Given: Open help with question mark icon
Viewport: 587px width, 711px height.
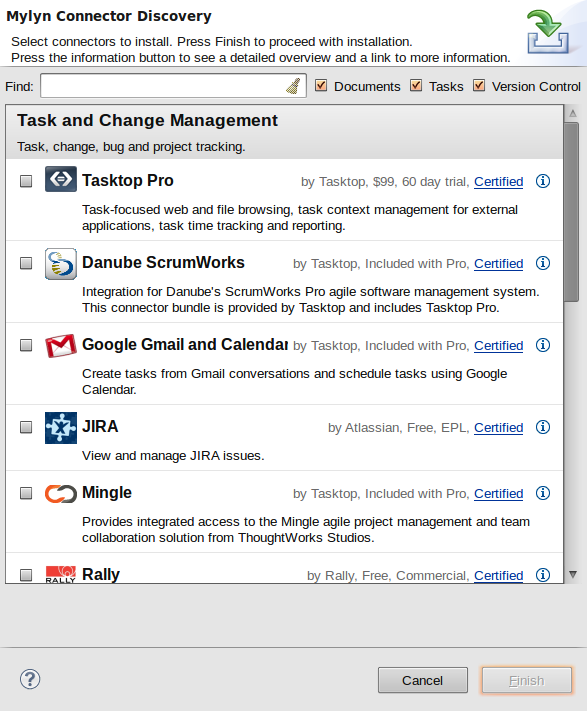Looking at the screenshot, I should [30, 679].
